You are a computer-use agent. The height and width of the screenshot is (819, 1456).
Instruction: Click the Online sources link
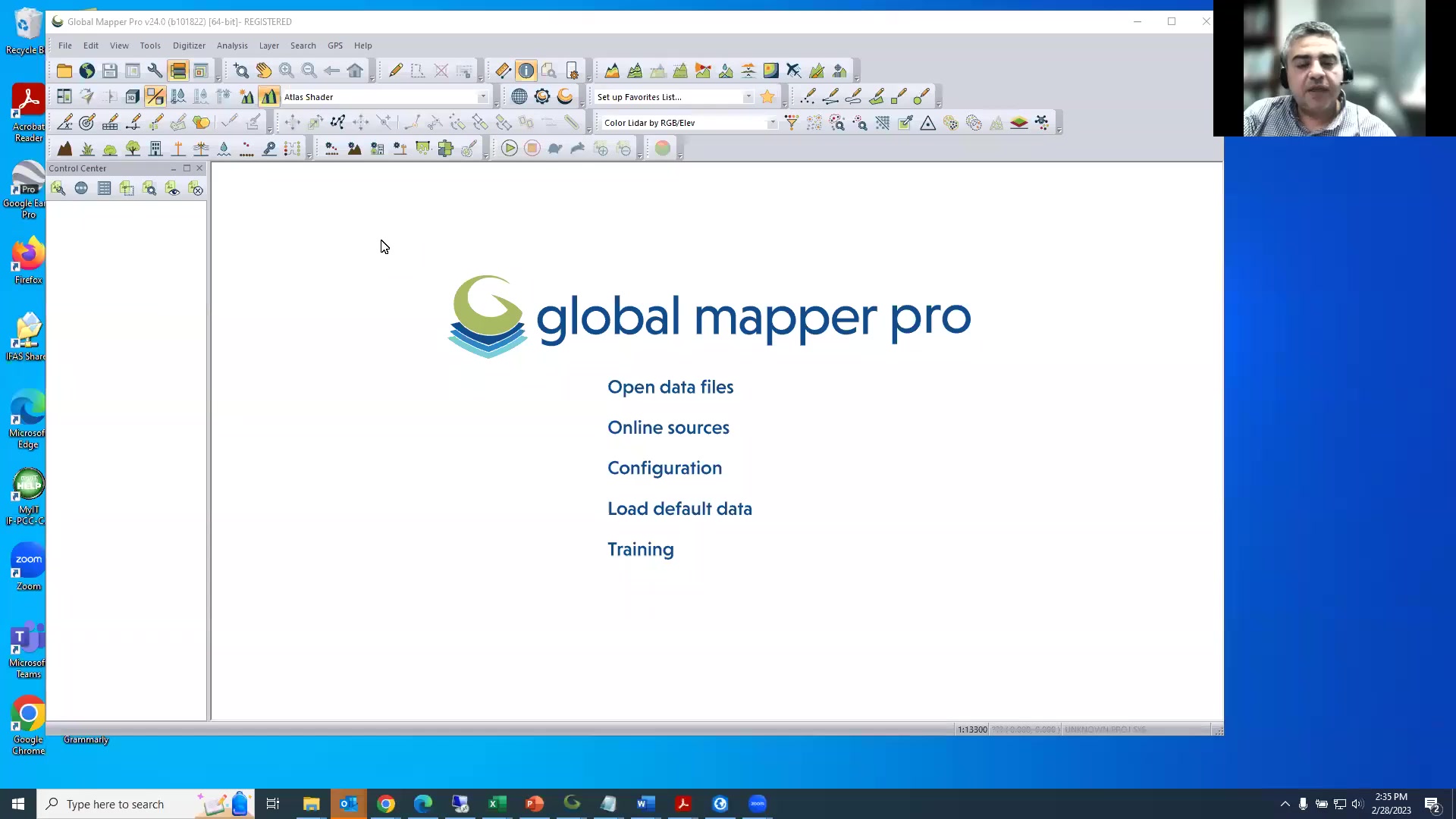click(x=668, y=427)
